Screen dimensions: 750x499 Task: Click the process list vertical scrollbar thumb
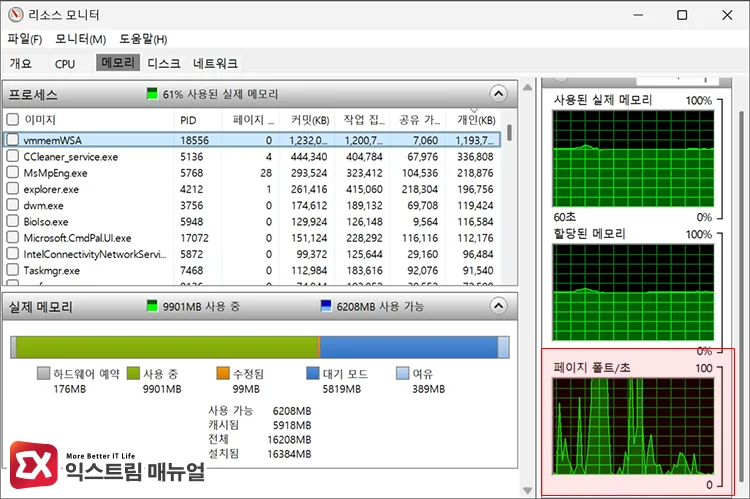click(510, 133)
